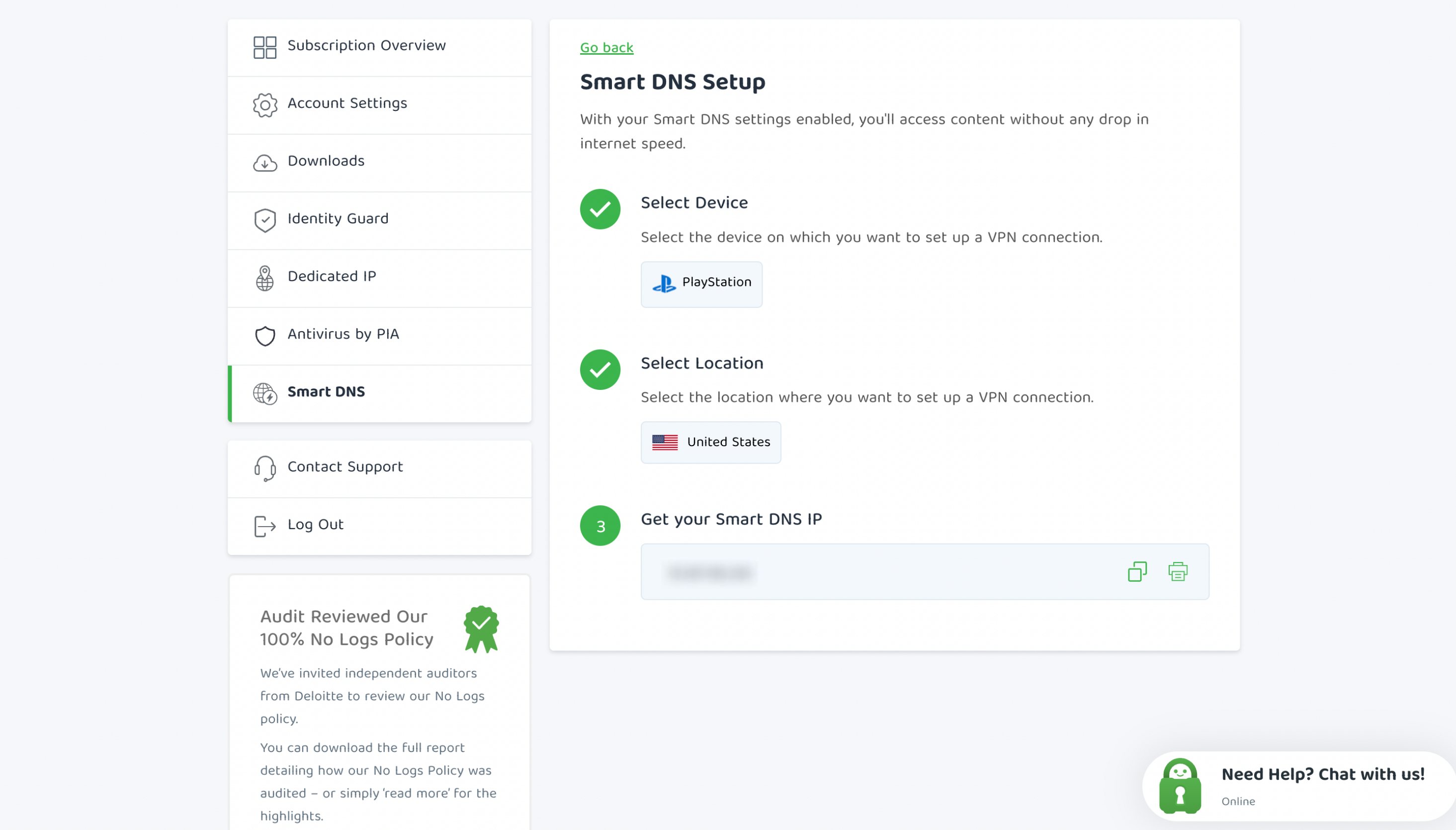The width and height of the screenshot is (1456, 830).
Task: Click the green audit ribbon badge
Action: point(481,629)
